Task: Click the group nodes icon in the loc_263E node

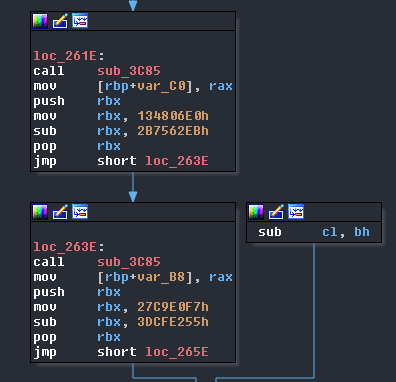Action: pos(80,212)
